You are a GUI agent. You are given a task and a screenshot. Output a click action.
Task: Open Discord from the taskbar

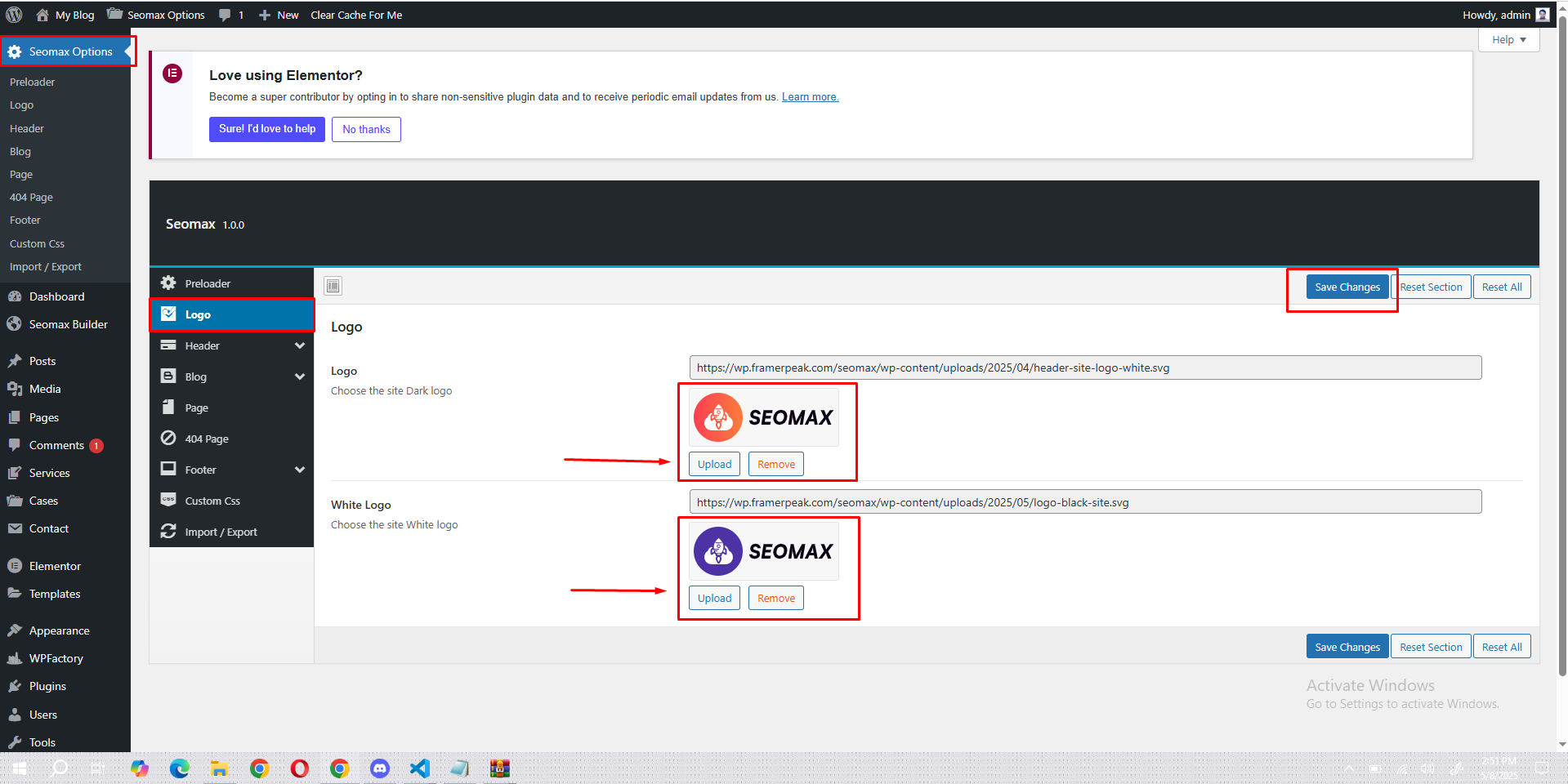pos(380,768)
